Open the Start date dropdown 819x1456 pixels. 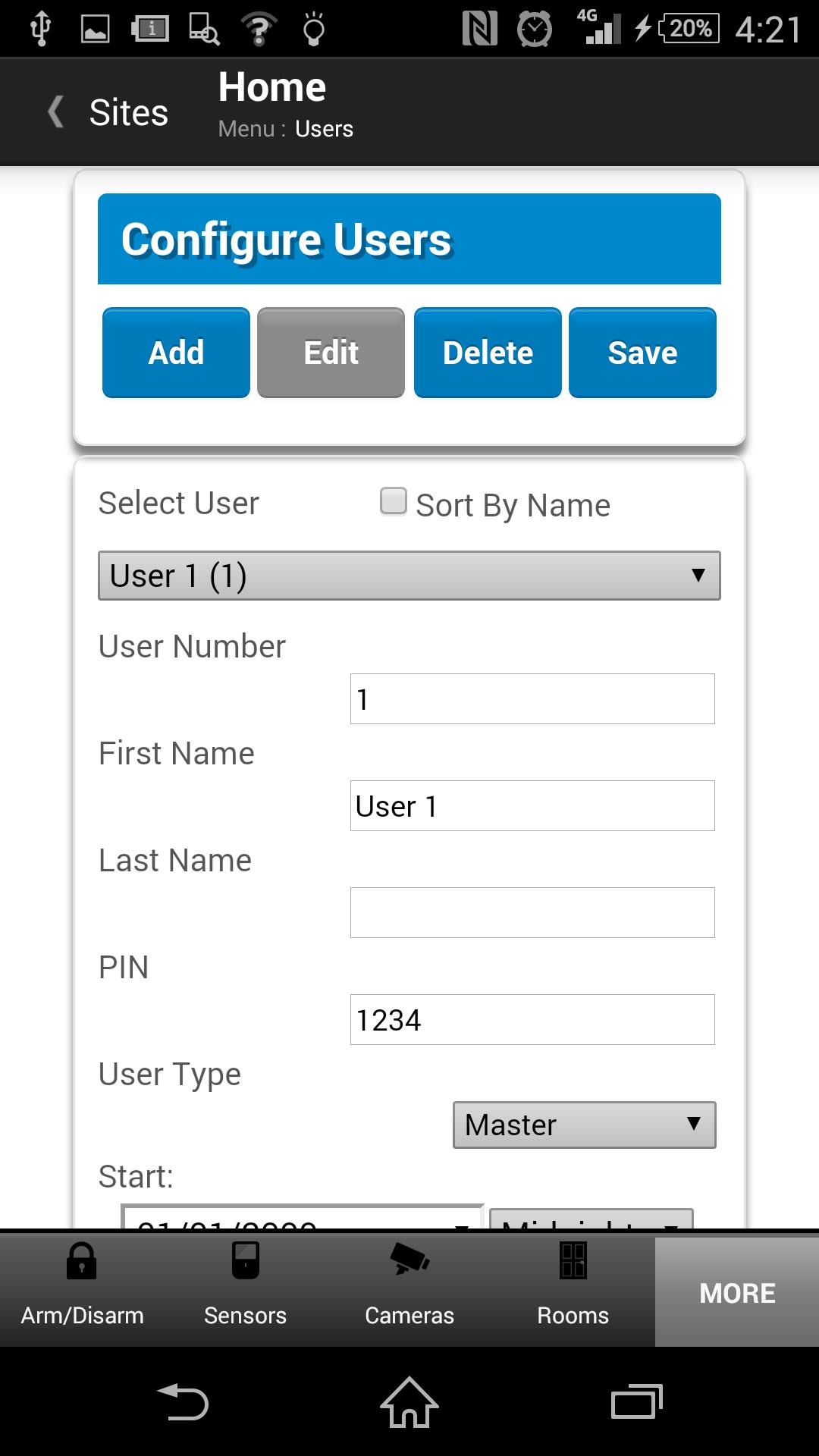302,1218
